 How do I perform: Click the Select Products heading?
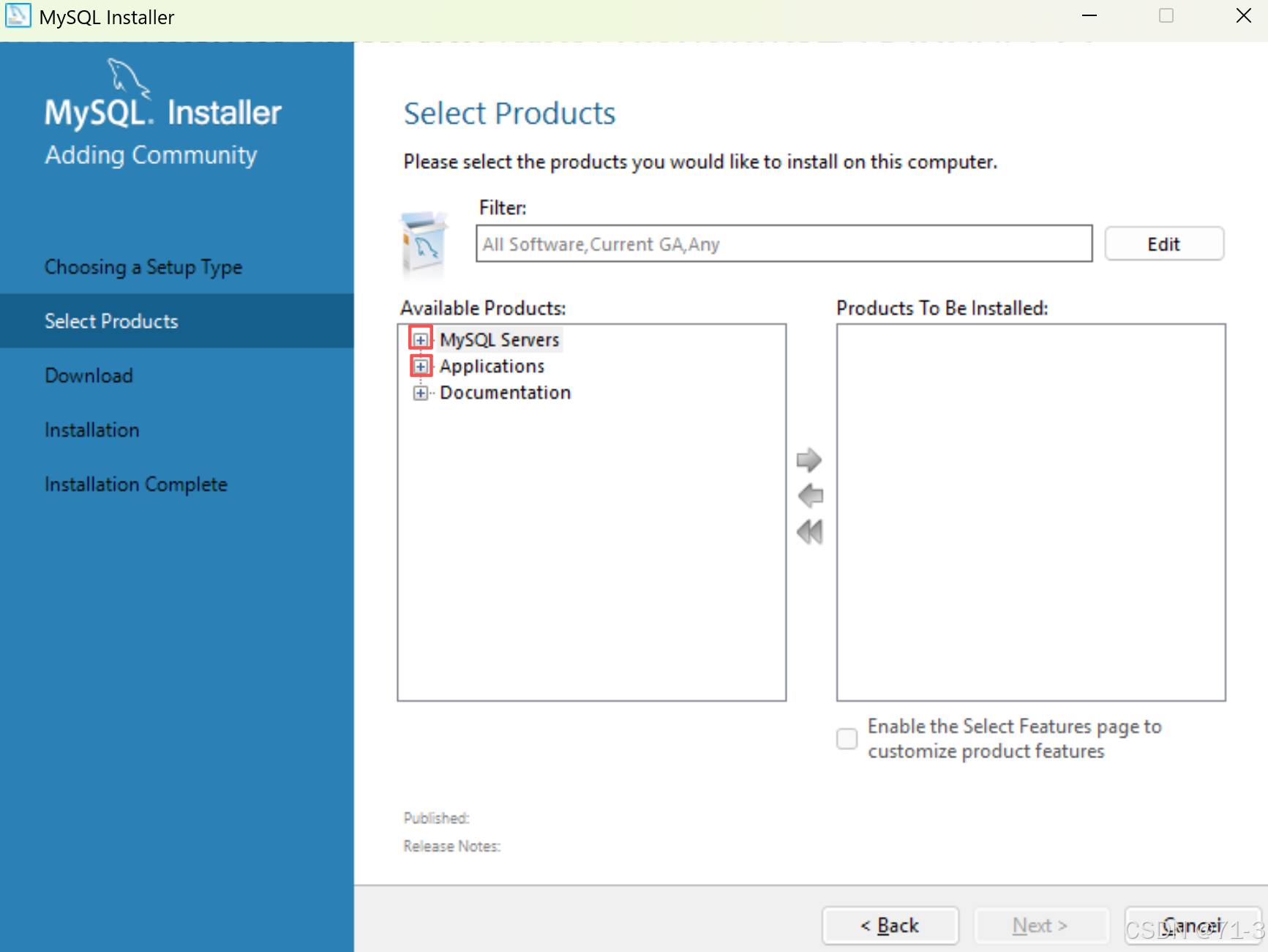[x=509, y=113]
